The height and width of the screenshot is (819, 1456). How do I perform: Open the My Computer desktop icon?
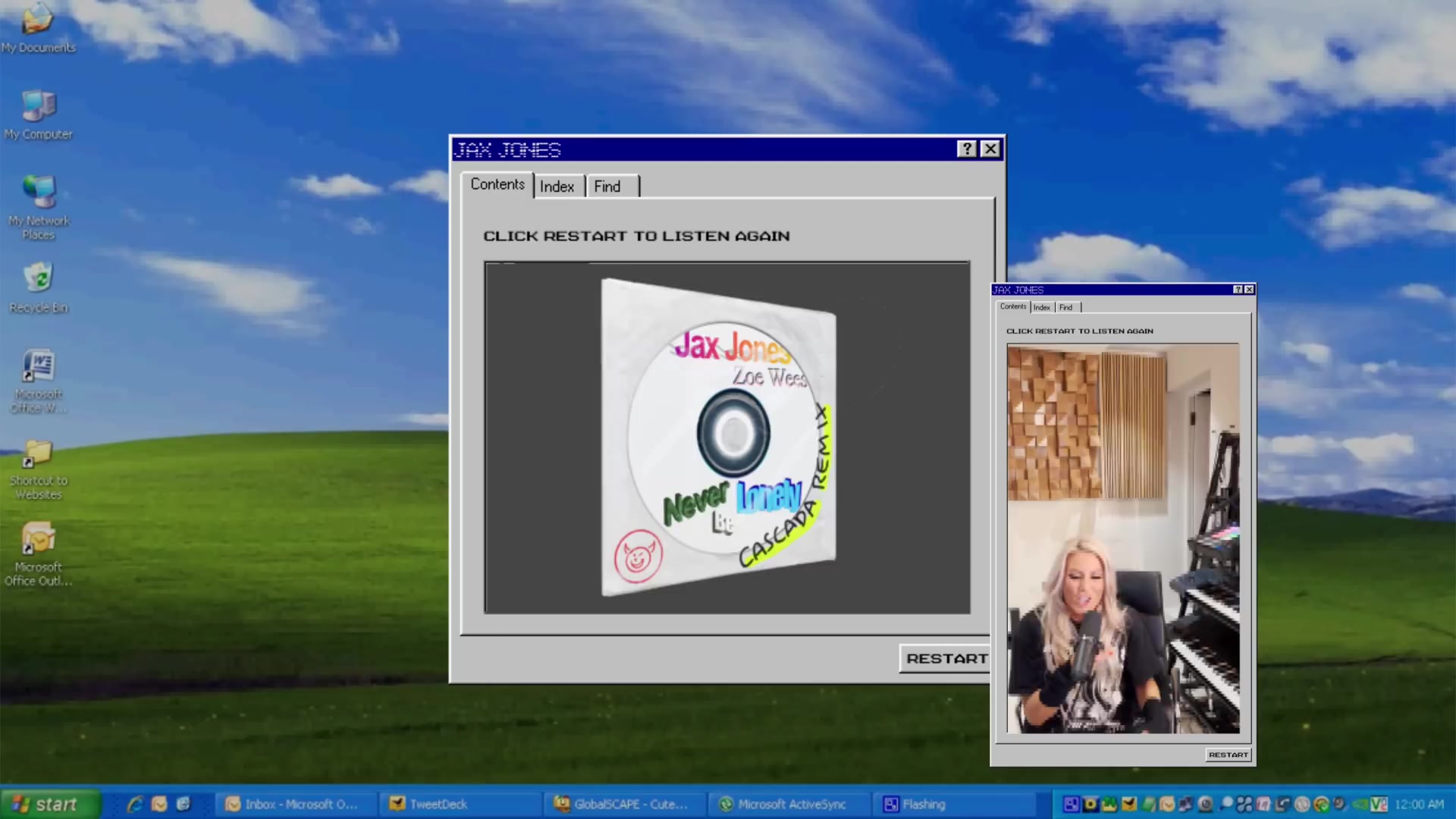[38, 115]
